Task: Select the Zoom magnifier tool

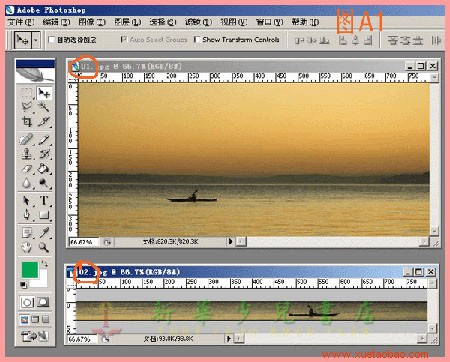Action: click(x=44, y=247)
